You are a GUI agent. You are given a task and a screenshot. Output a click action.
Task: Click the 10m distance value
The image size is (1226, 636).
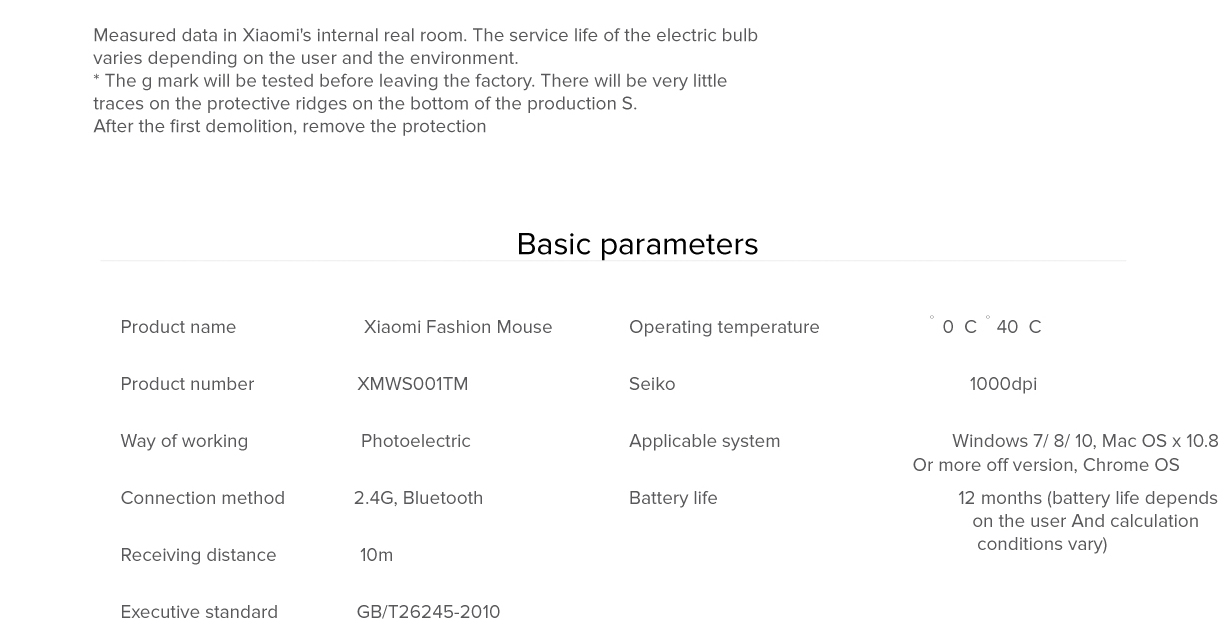(376, 555)
